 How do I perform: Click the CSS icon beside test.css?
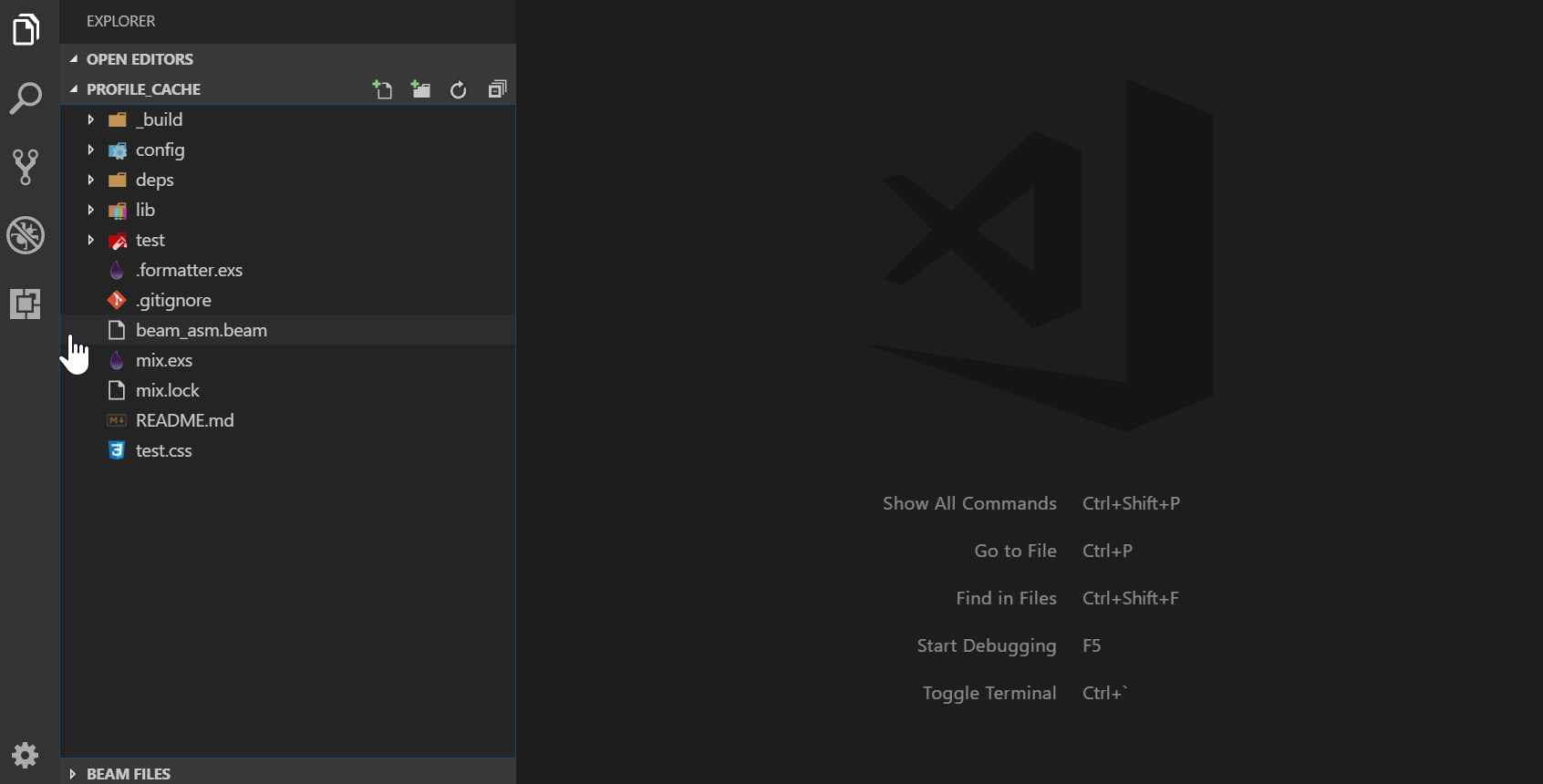(117, 450)
